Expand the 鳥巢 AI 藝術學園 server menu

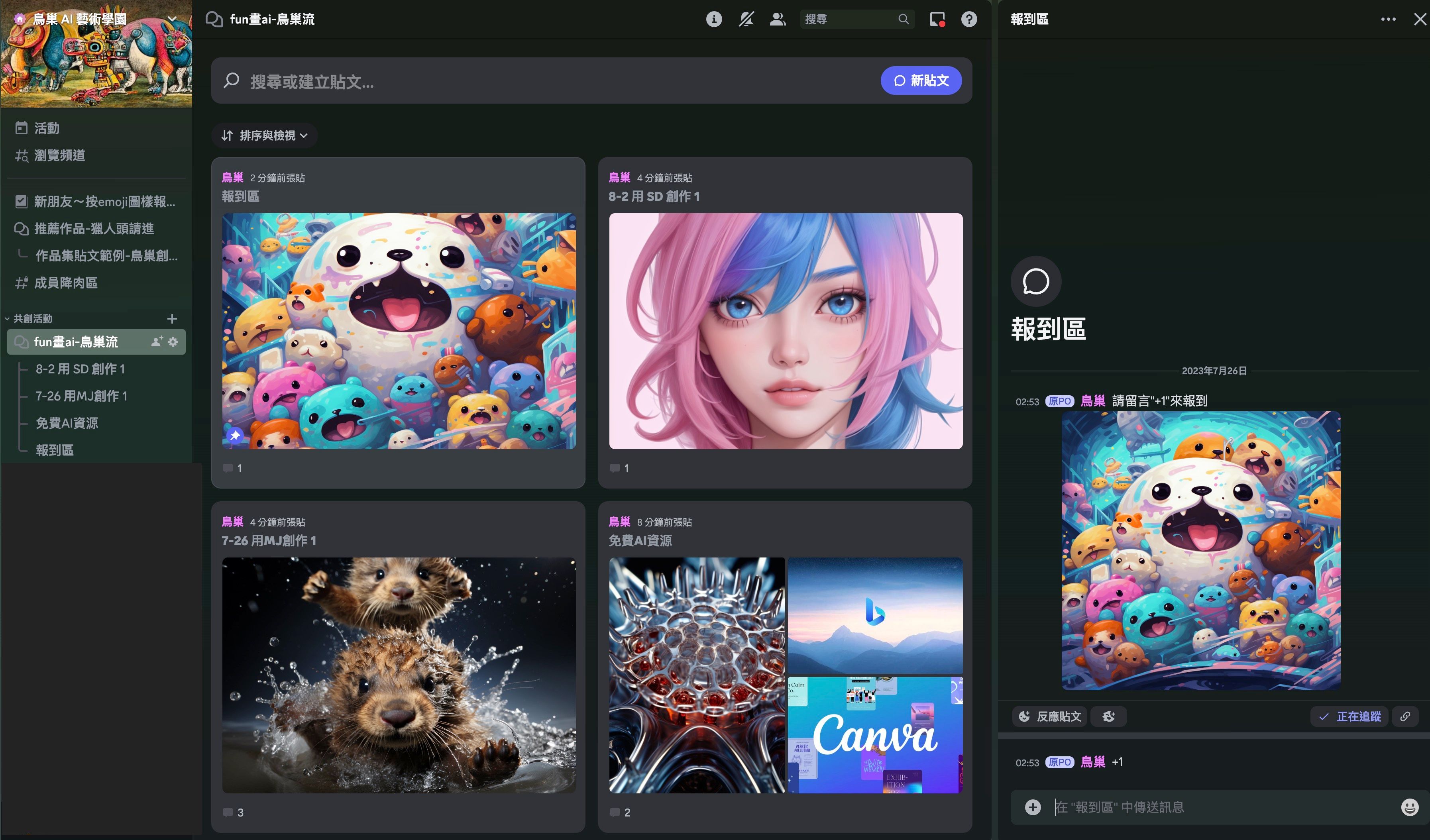pyautogui.click(x=172, y=19)
